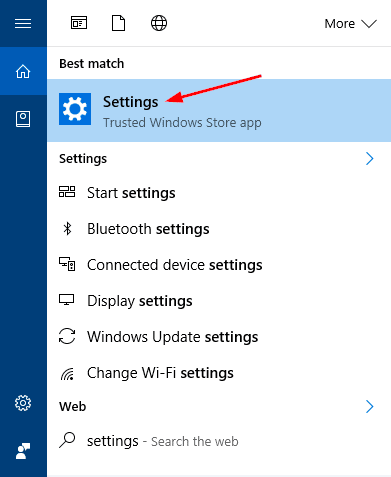Open Change Wi-Fi settings result
391x477 pixels.
click(x=219, y=373)
